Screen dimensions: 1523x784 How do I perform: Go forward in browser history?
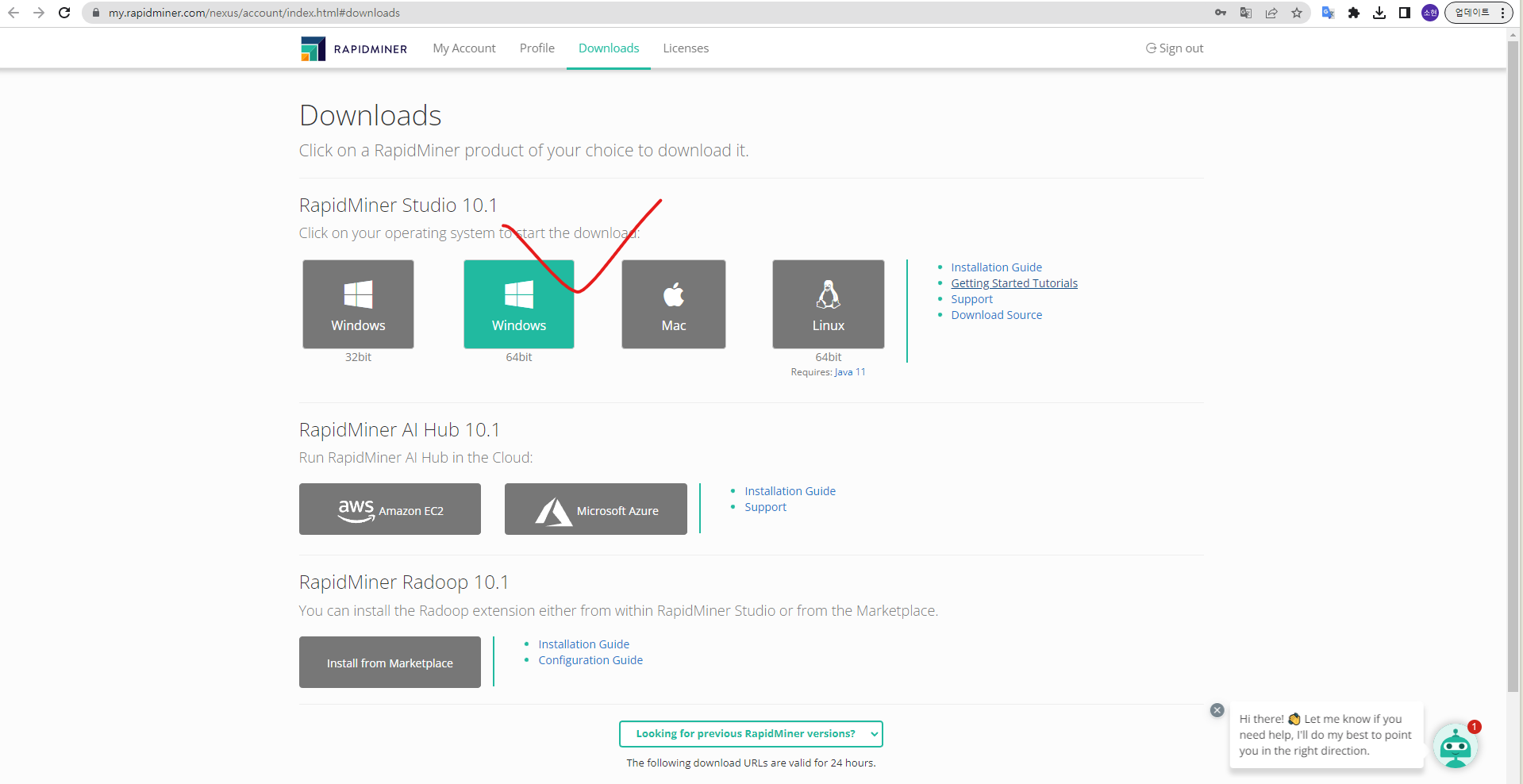[x=39, y=13]
